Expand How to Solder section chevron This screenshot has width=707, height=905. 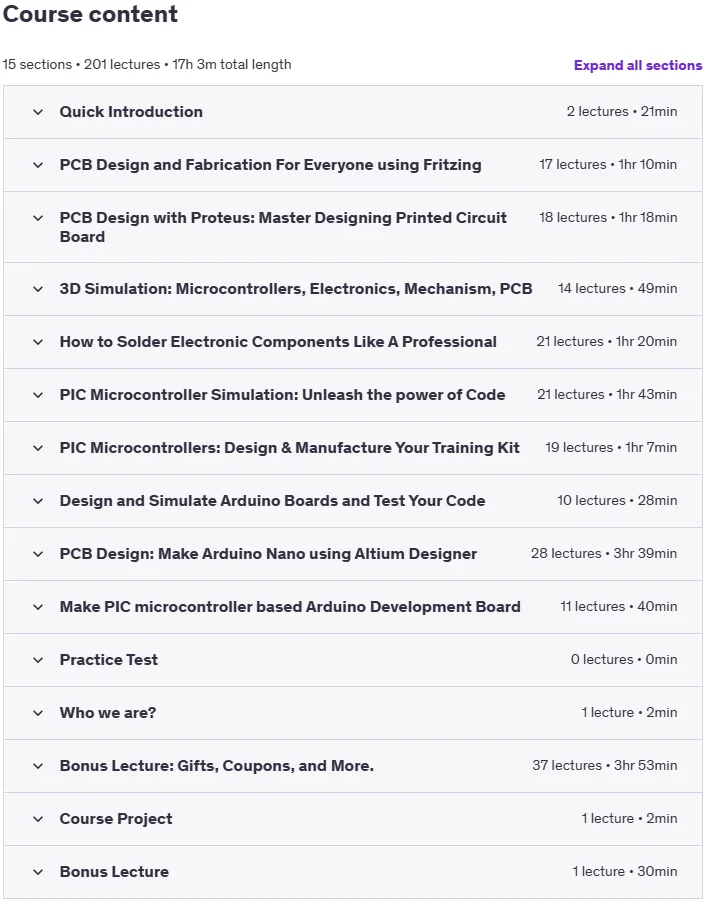(38, 342)
